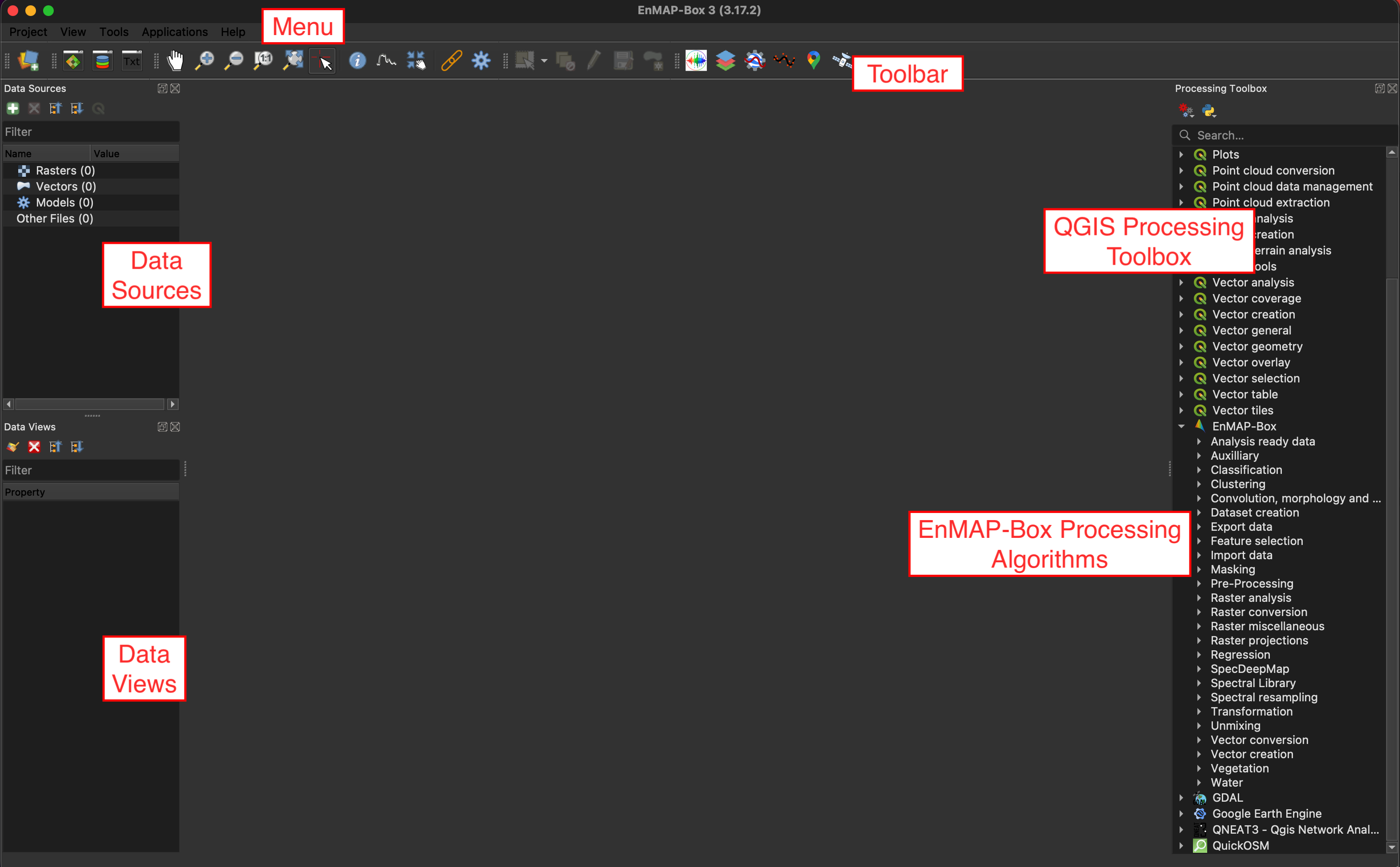Toggle the crosshair cursor location tool
Screen dimensions: 1400x867
(322, 60)
